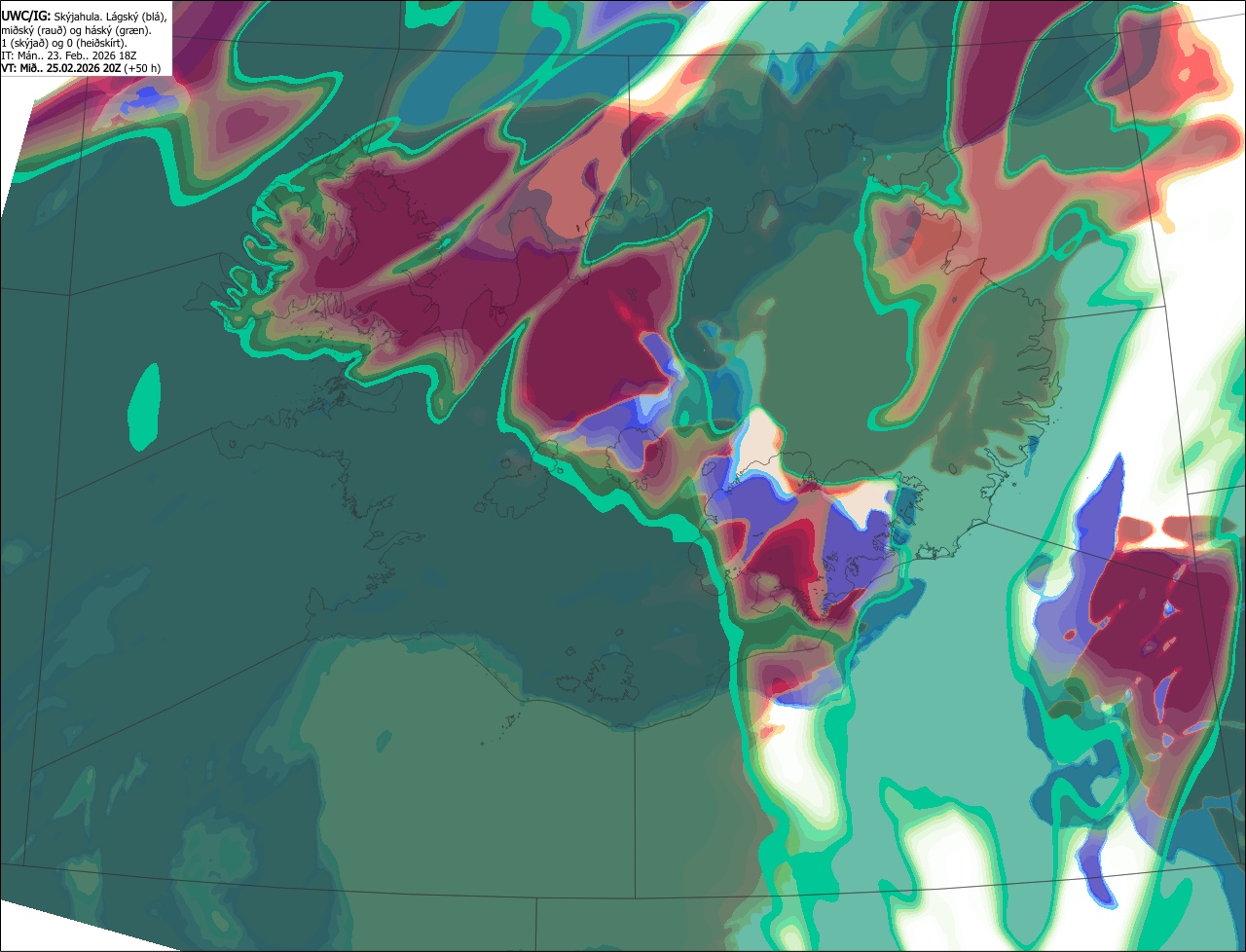Viewport: 1246px width, 952px height.
Task: Click the text 'Skýjahula. Lágský (blá),'
Action: 110,18
